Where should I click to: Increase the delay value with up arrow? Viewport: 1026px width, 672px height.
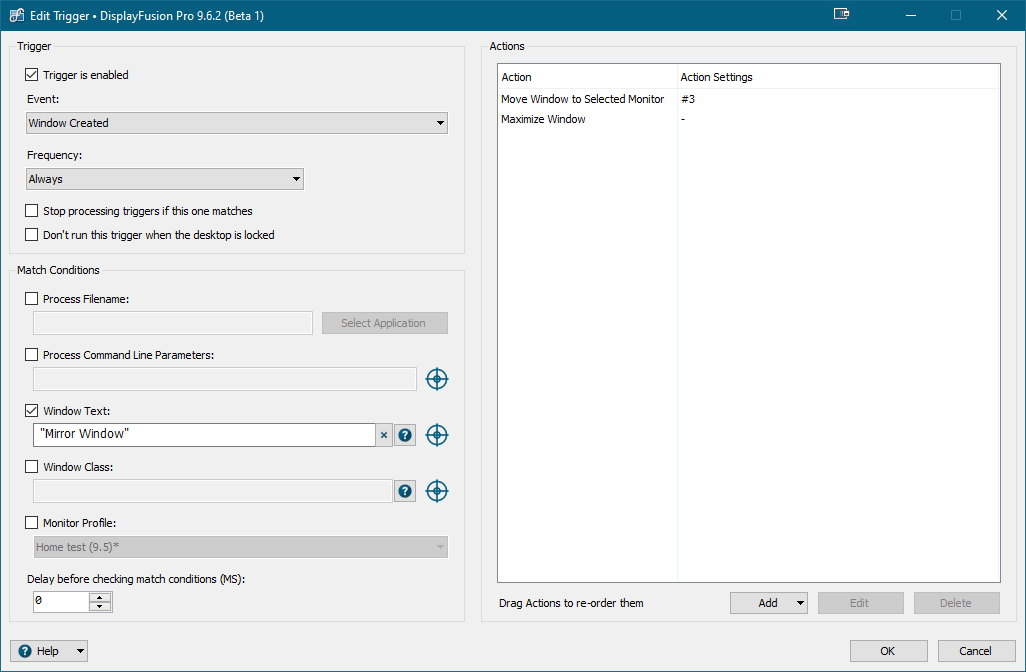tap(100, 597)
